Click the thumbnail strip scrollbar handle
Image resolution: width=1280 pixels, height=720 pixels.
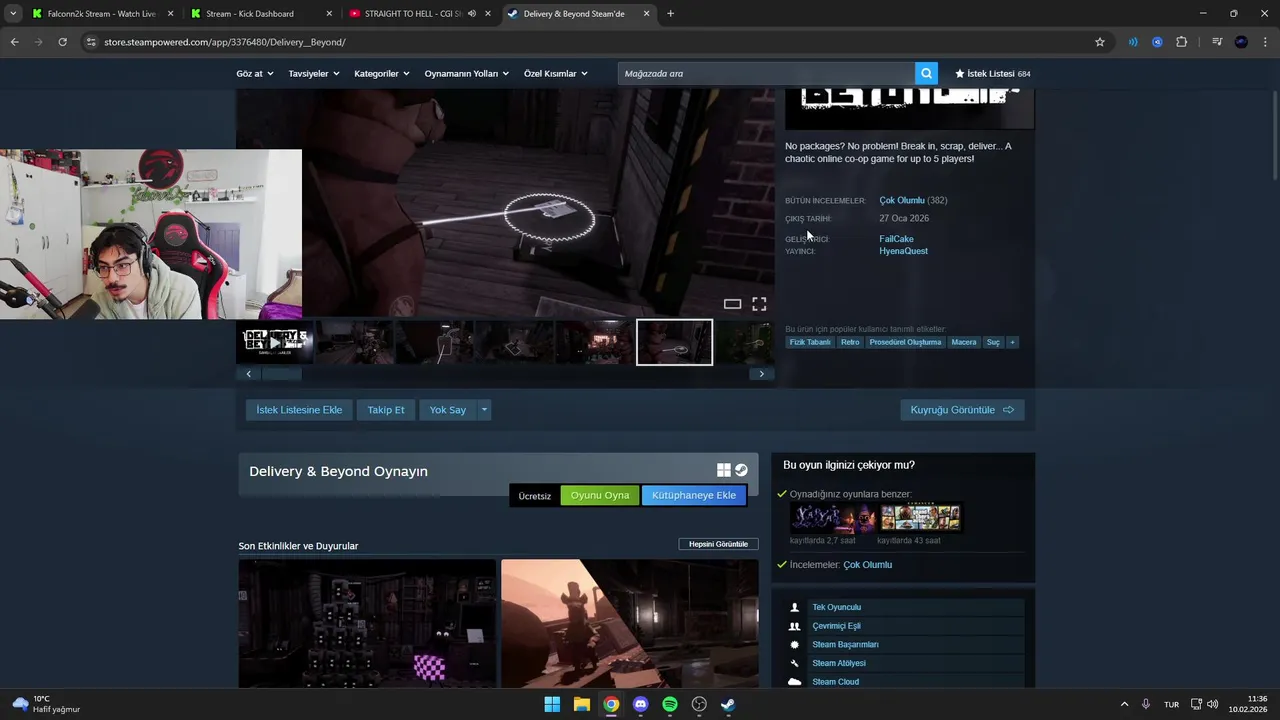point(281,374)
